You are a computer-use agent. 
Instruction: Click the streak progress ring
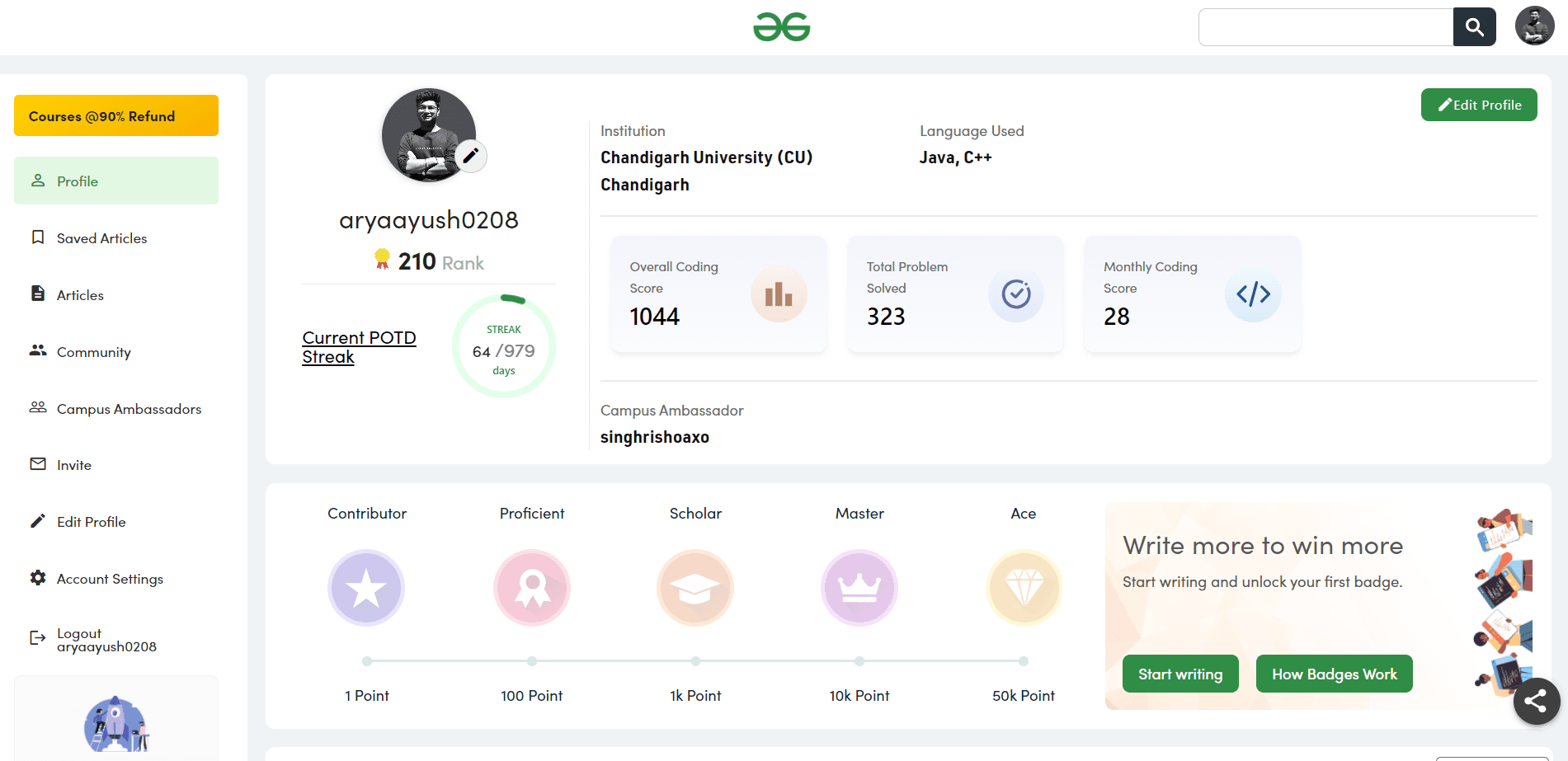(x=503, y=347)
